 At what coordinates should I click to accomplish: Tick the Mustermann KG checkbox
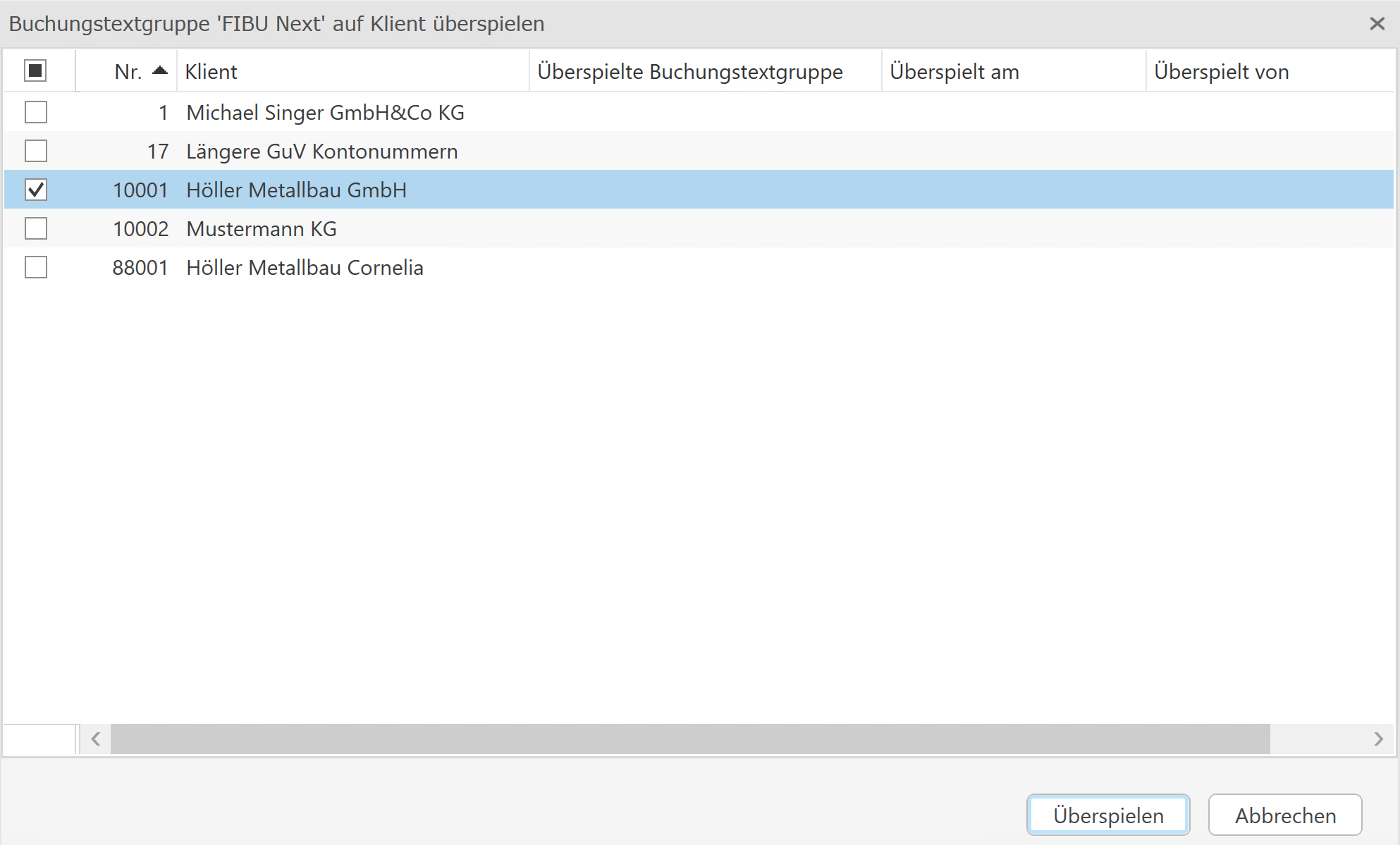(x=36, y=228)
